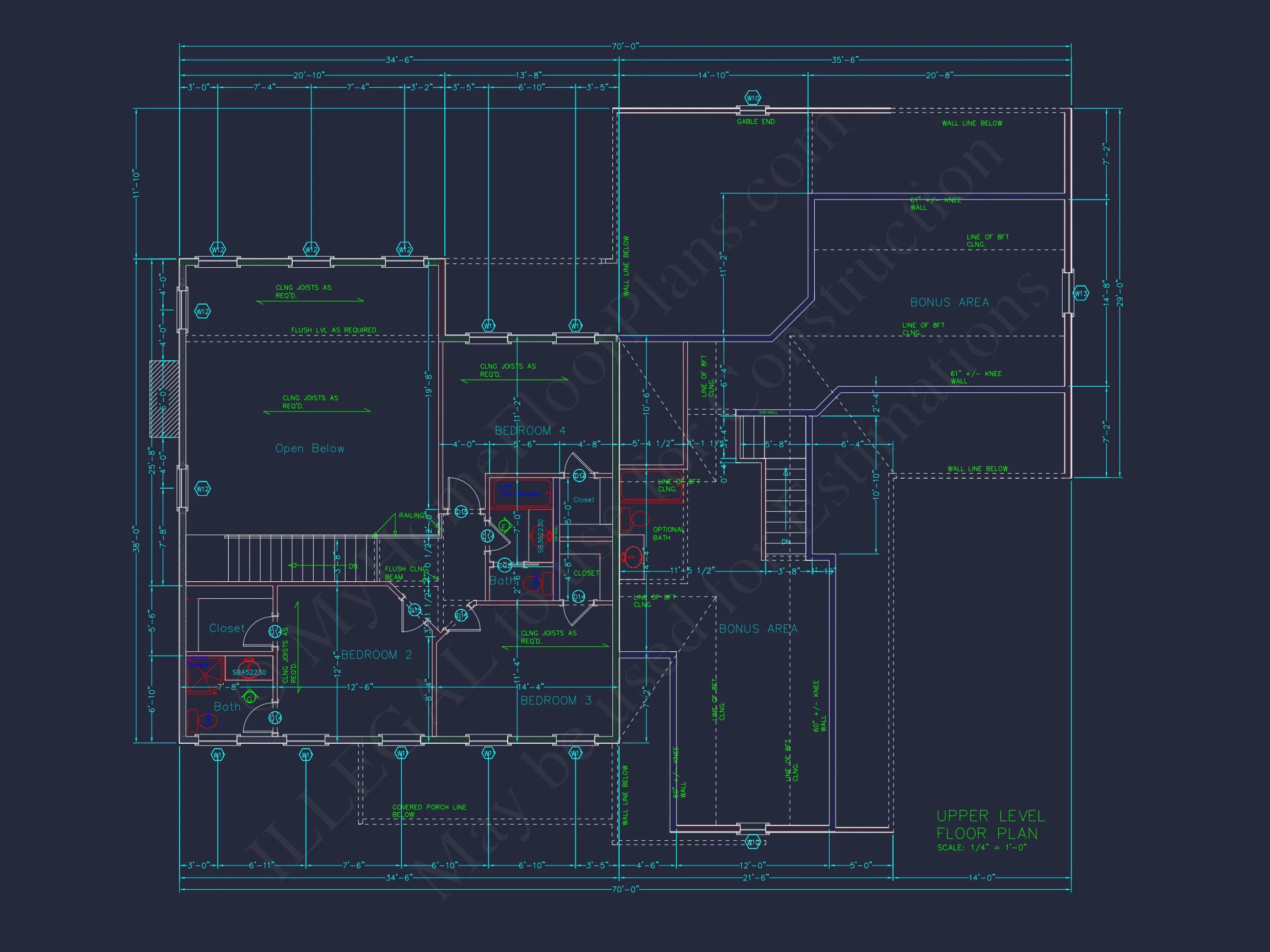This screenshot has width=1270, height=952.
Task: Select the Left Tub-Shower fixture
Action: (521, 494)
